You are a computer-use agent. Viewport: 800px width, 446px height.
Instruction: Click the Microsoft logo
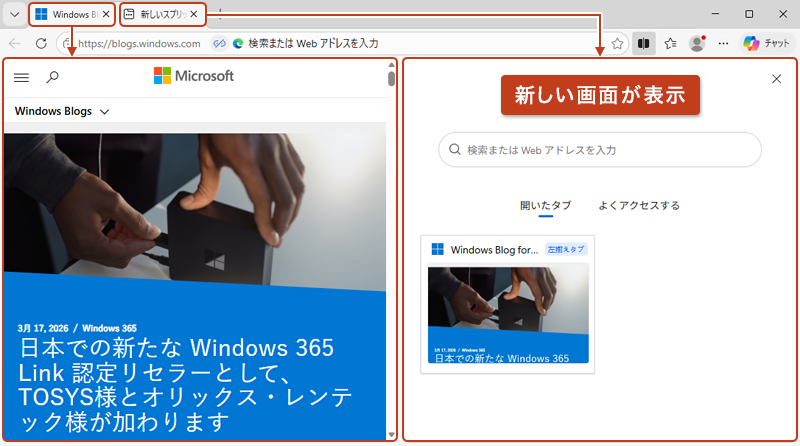click(x=194, y=76)
